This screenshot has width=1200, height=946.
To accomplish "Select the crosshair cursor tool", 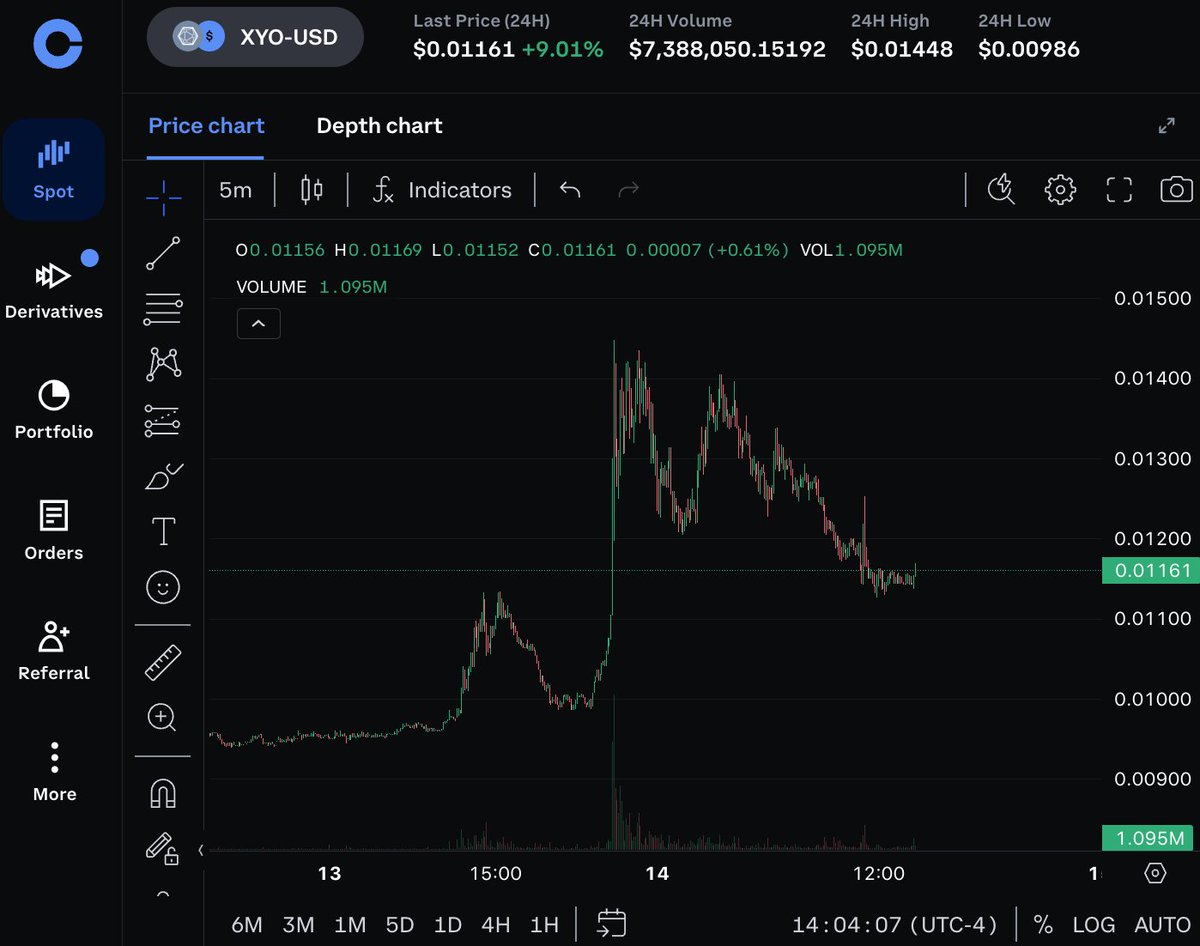I will [x=163, y=197].
